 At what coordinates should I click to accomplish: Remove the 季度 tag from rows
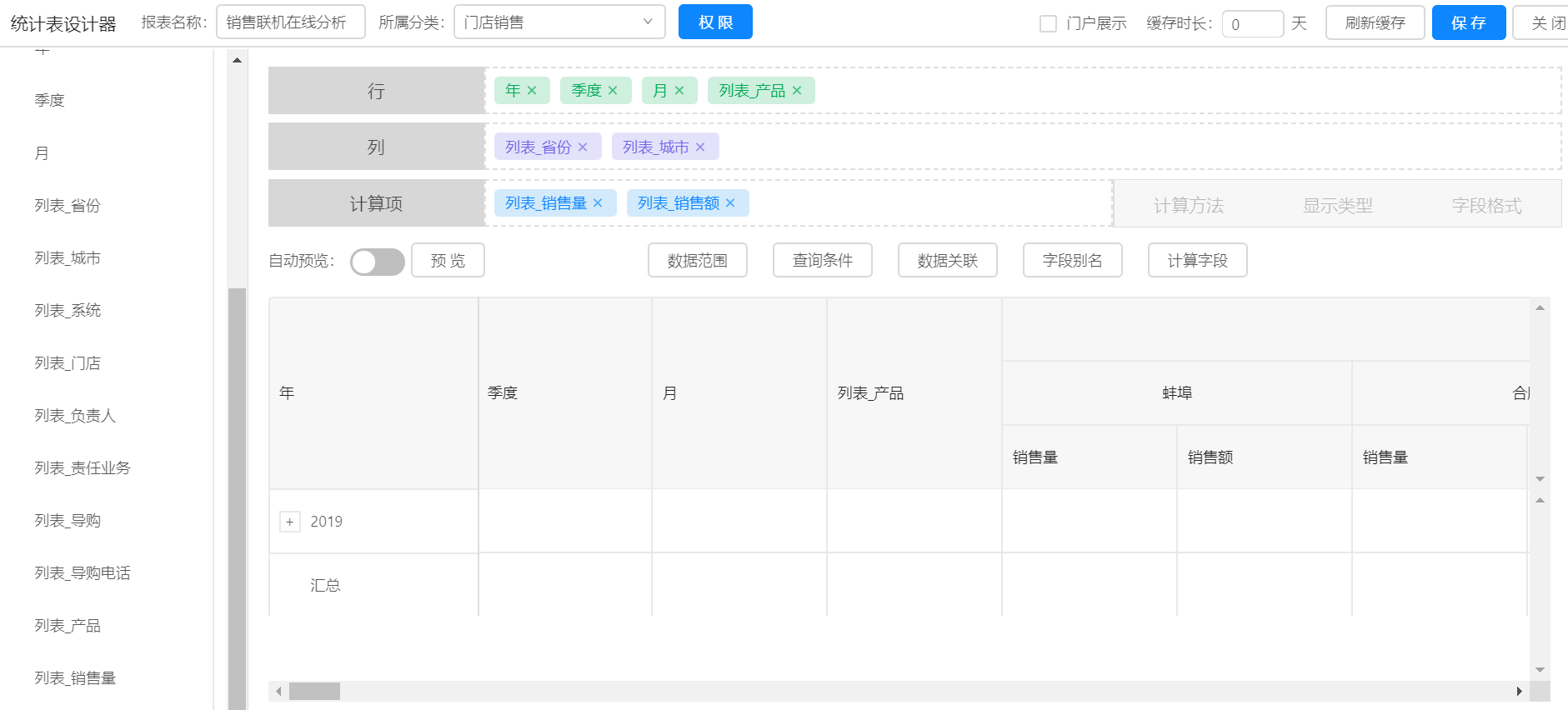(613, 91)
